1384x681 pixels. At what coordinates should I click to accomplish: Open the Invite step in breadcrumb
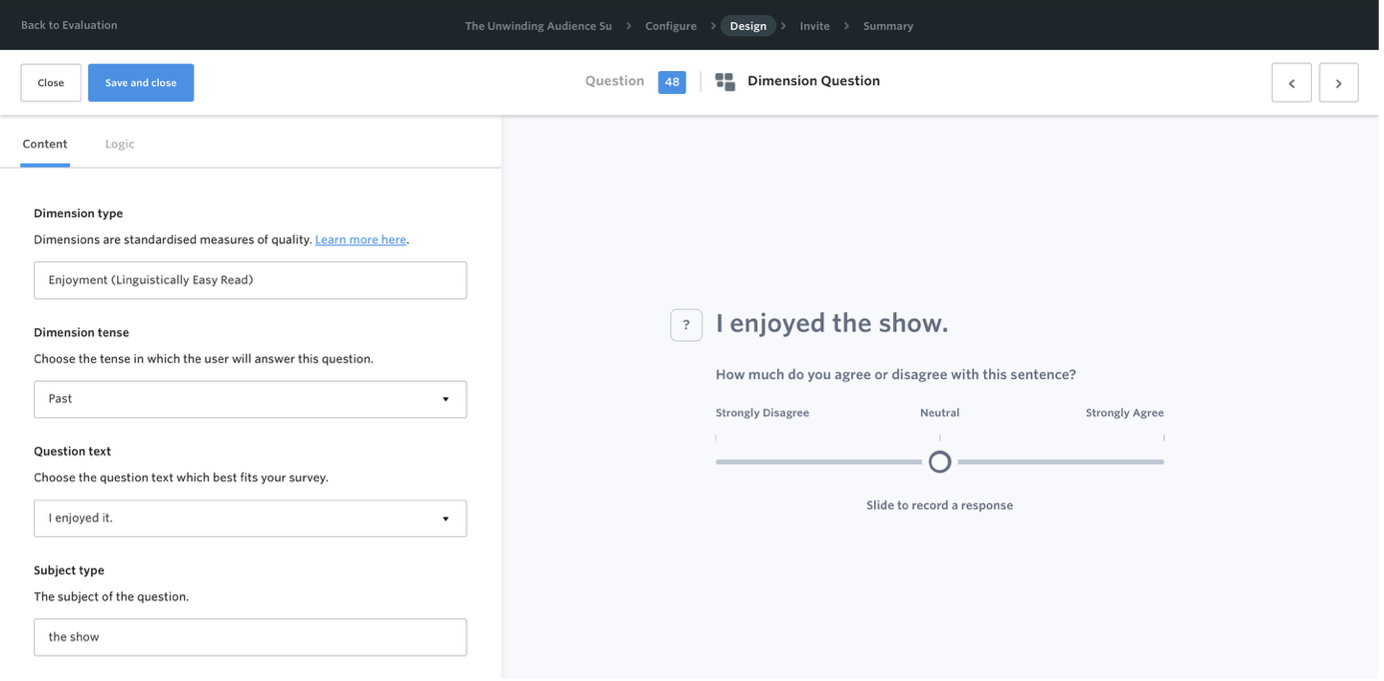814,26
